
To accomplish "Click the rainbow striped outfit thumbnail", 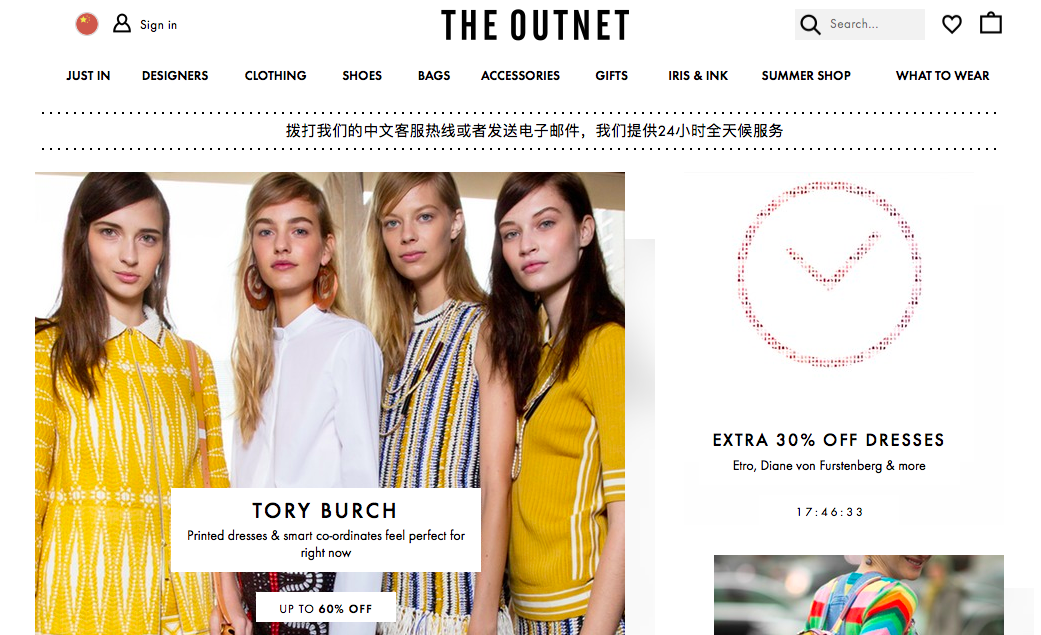I will (858, 594).
